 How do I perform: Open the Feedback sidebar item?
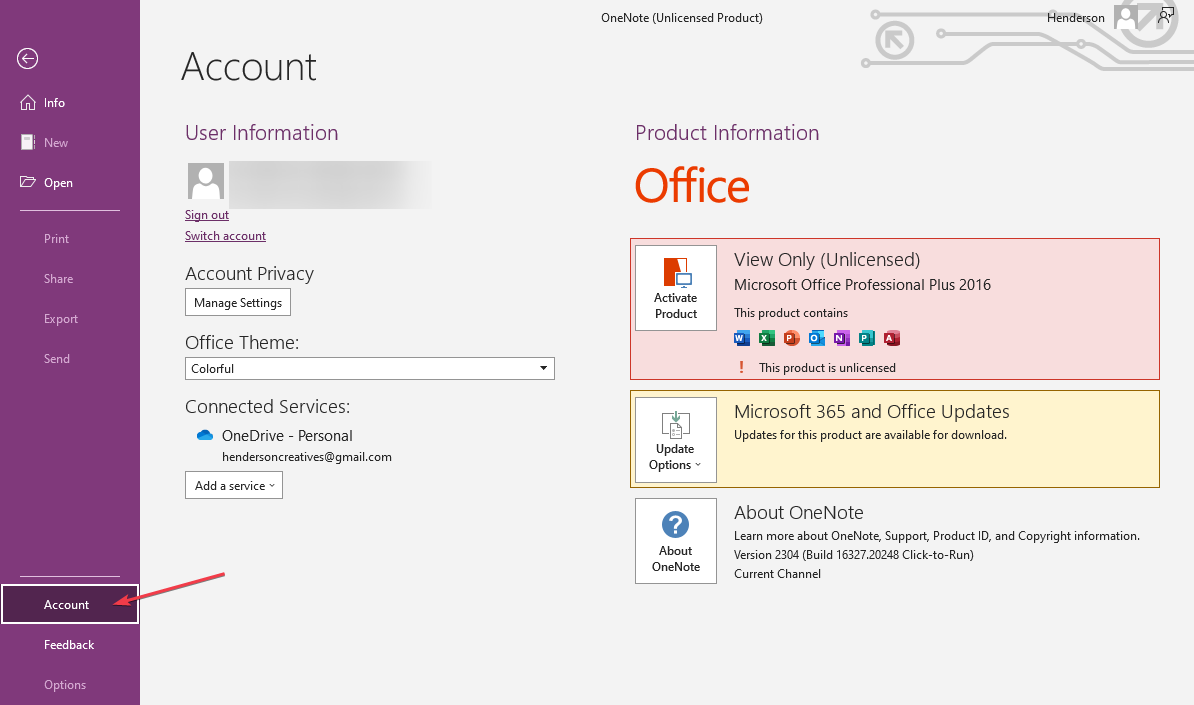click(69, 645)
